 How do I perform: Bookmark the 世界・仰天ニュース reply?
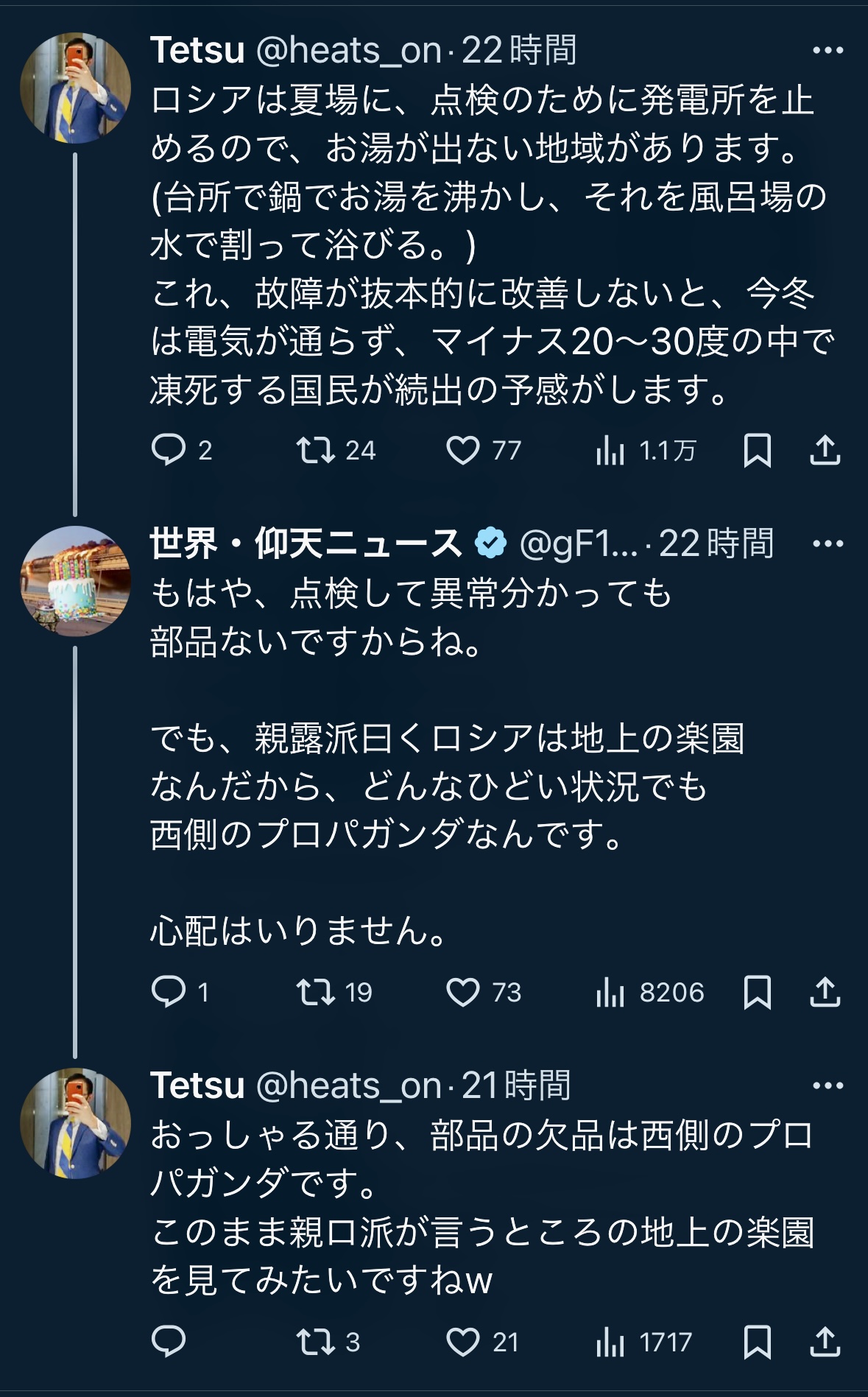[759, 993]
